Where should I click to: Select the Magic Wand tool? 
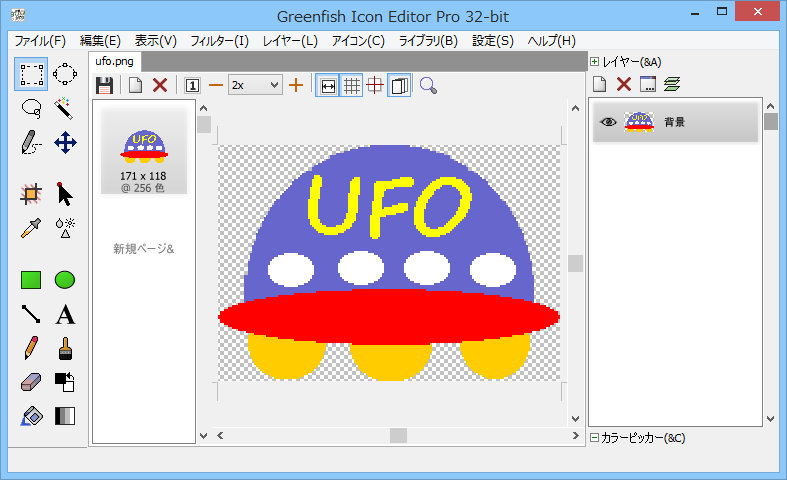click(x=65, y=107)
